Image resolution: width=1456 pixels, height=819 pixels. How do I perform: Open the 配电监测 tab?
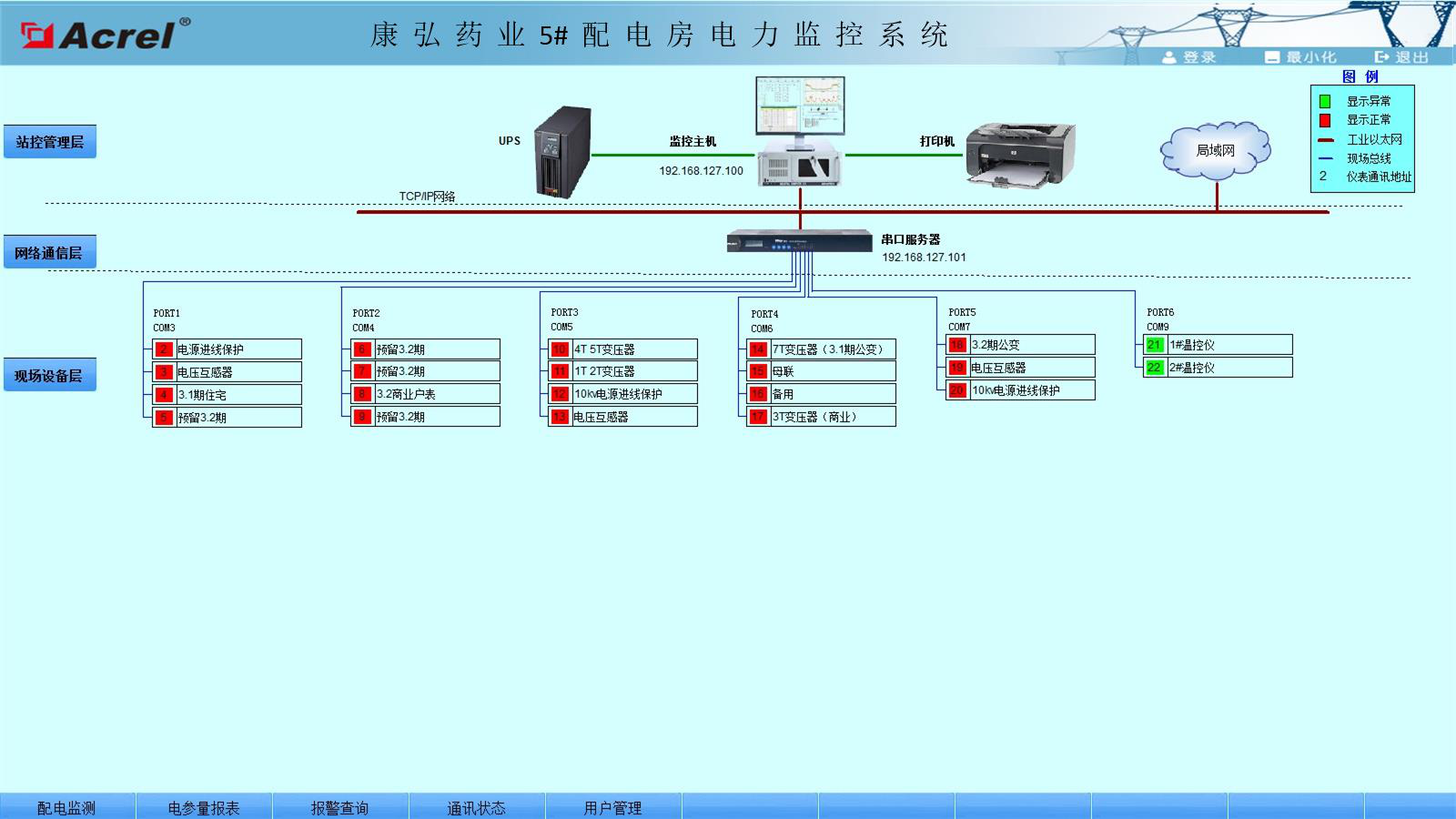[x=67, y=807]
